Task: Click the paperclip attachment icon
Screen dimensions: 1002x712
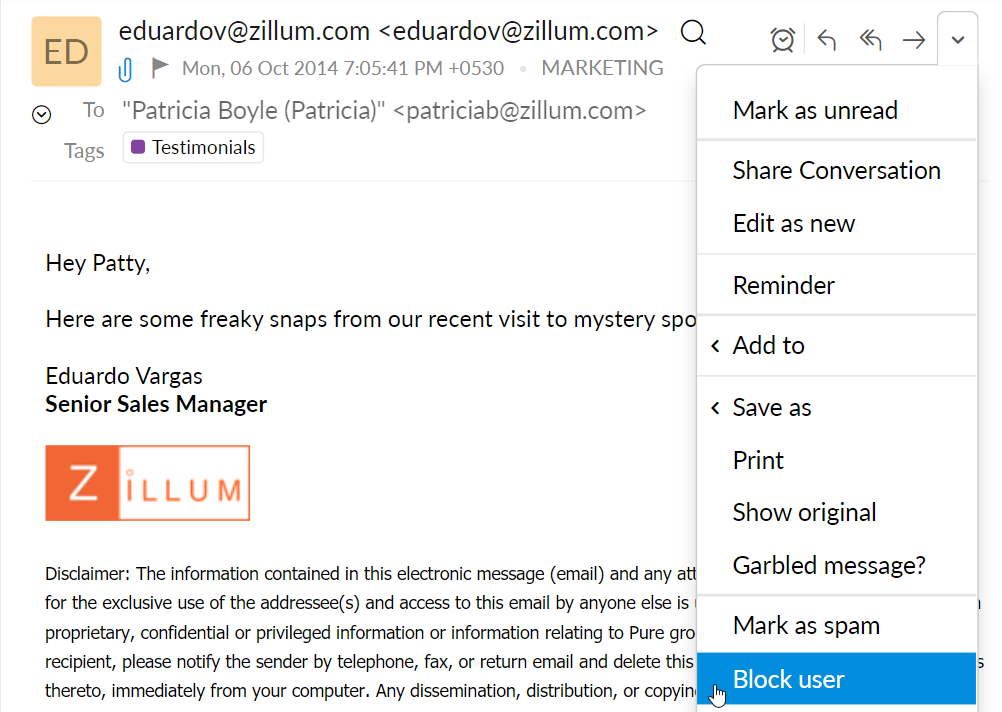Action: (126, 69)
